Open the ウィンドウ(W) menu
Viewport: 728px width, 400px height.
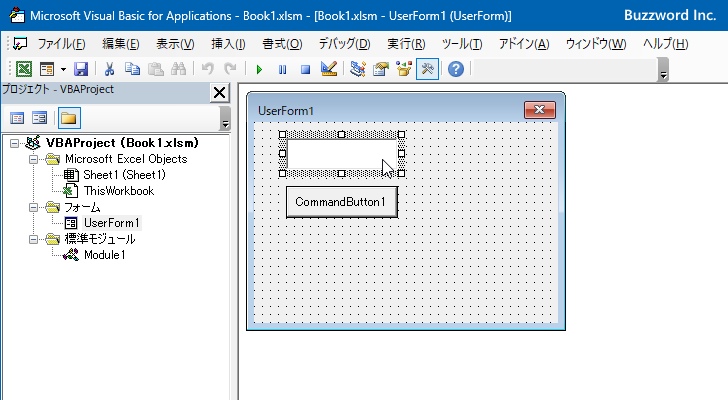(596, 44)
